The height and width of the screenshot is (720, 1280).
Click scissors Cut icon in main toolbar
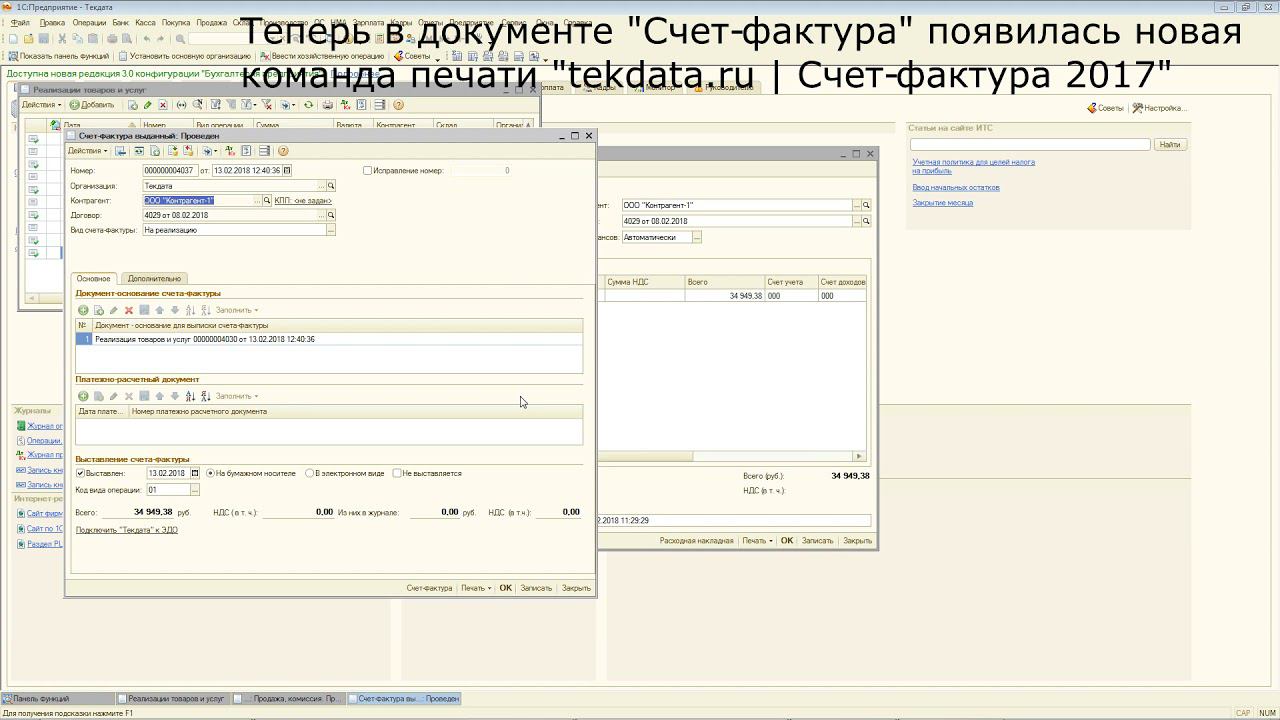[62, 39]
